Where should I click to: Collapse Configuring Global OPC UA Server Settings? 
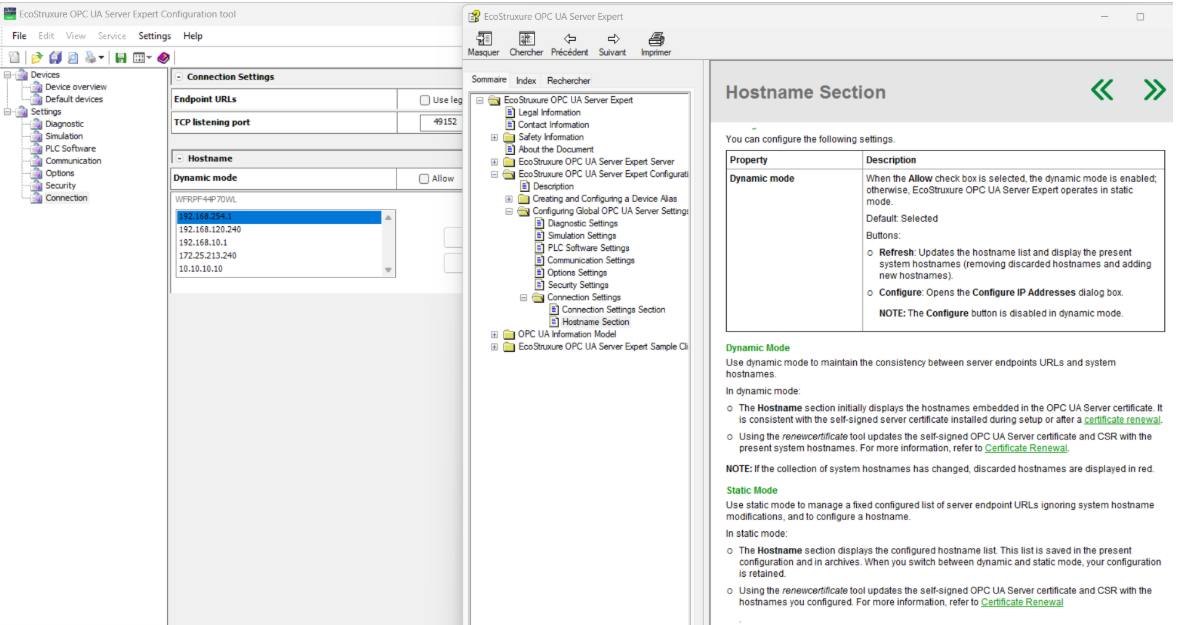(509, 212)
